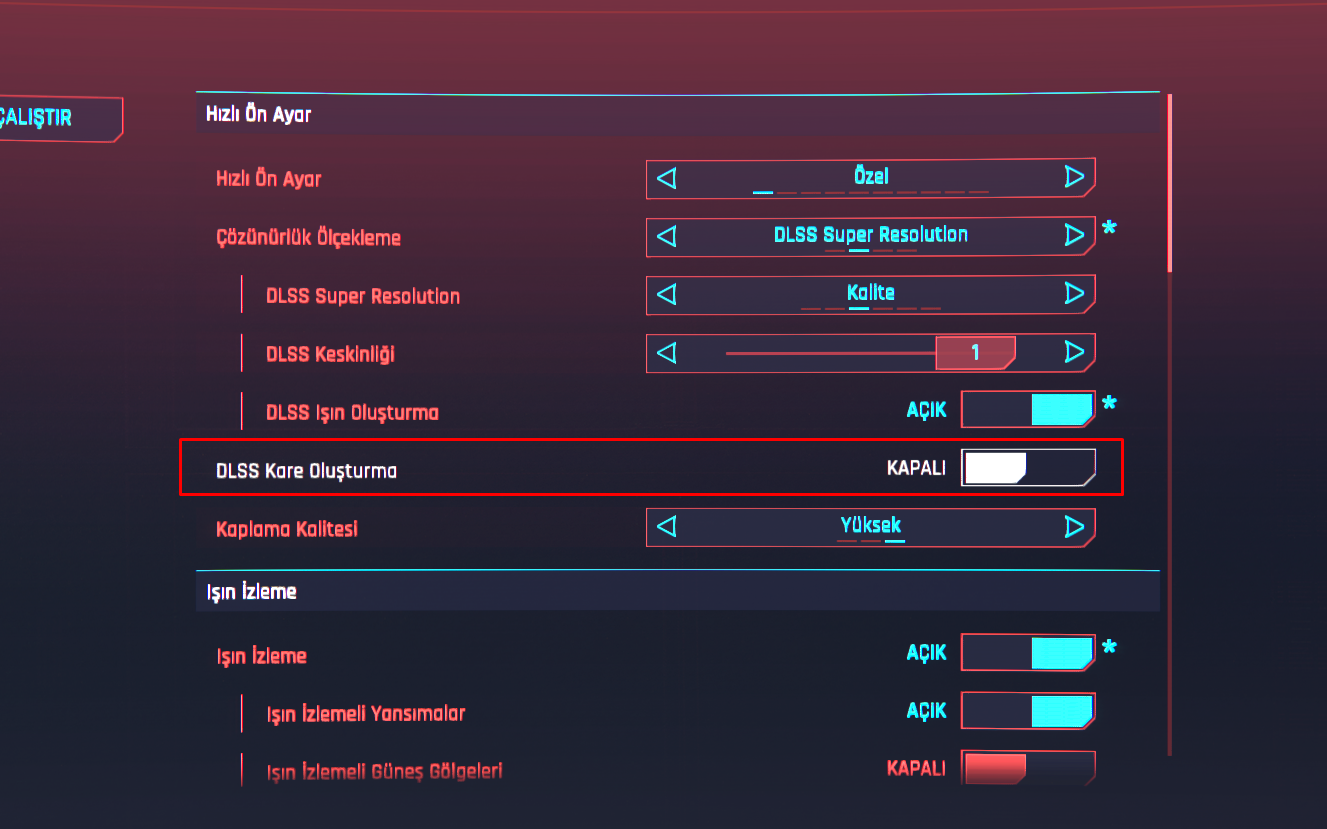The image size is (1327, 829).
Task: Click the DLSS Keskinliği slider handle
Action: [x=975, y=352]
